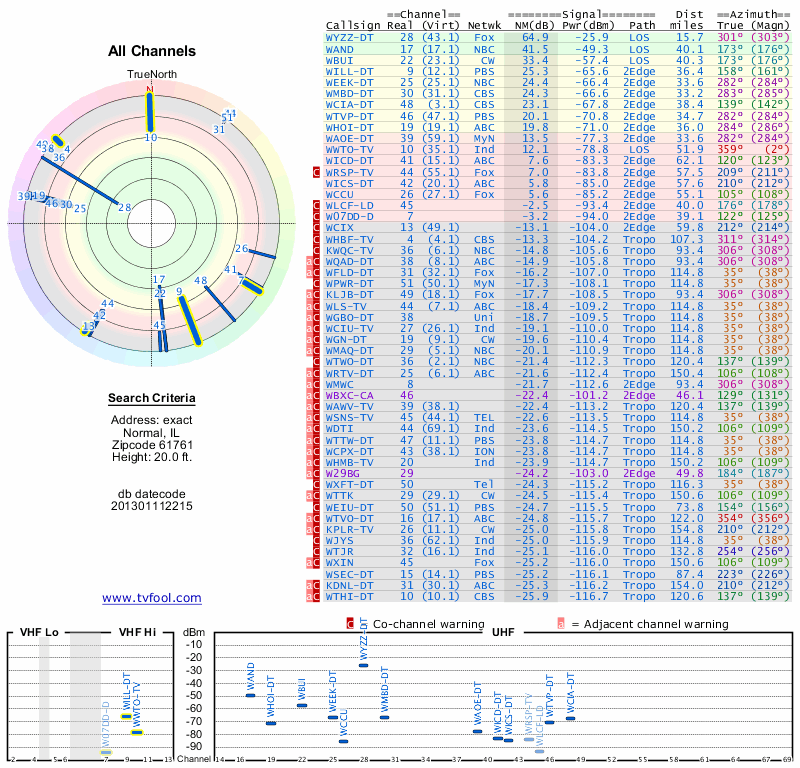This screenshot has height=768, width=800.
Task: Click the channel 9 bar on the radar plot
Action: click(x=190, y=320)
